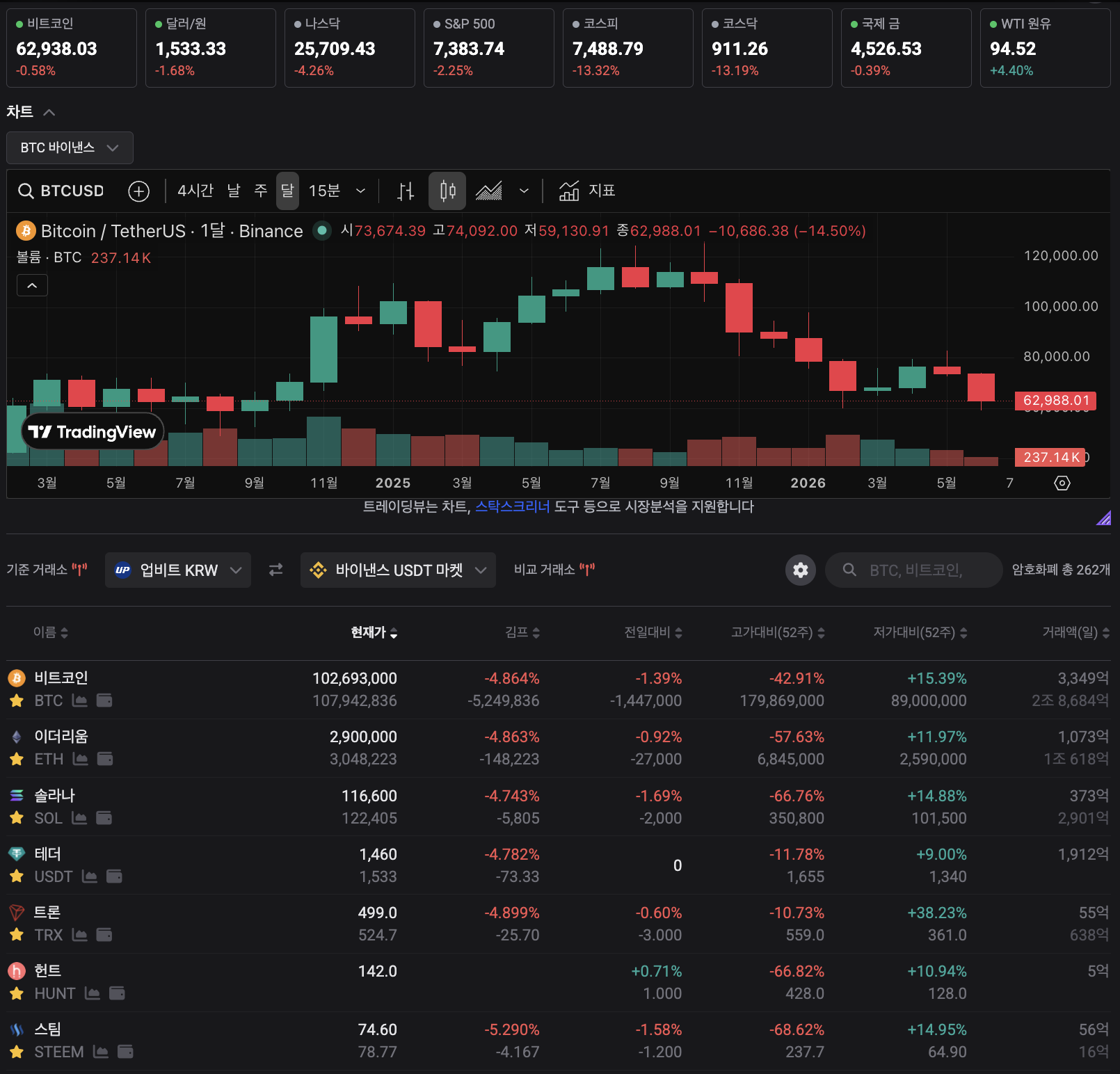Click the exchange swap arrows icon
The width and height of the screenshot is (1120, 1074).
[x=276, y=570]
